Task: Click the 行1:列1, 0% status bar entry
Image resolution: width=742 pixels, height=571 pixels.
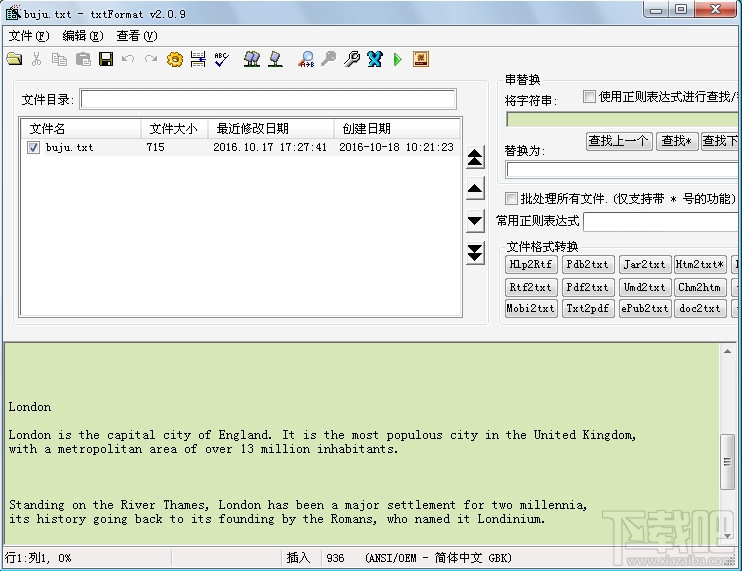Action: tap(38, 558)
